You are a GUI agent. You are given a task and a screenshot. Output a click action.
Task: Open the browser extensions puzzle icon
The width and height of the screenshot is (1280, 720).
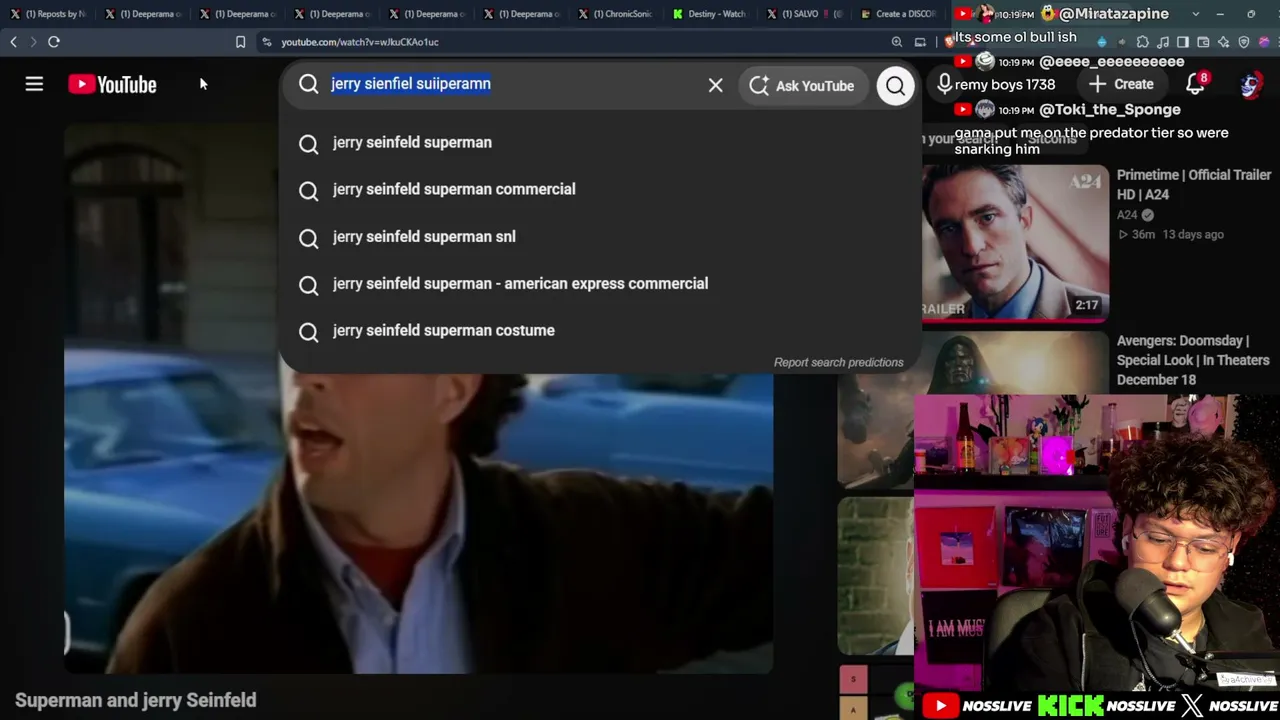pos(1142,42)
